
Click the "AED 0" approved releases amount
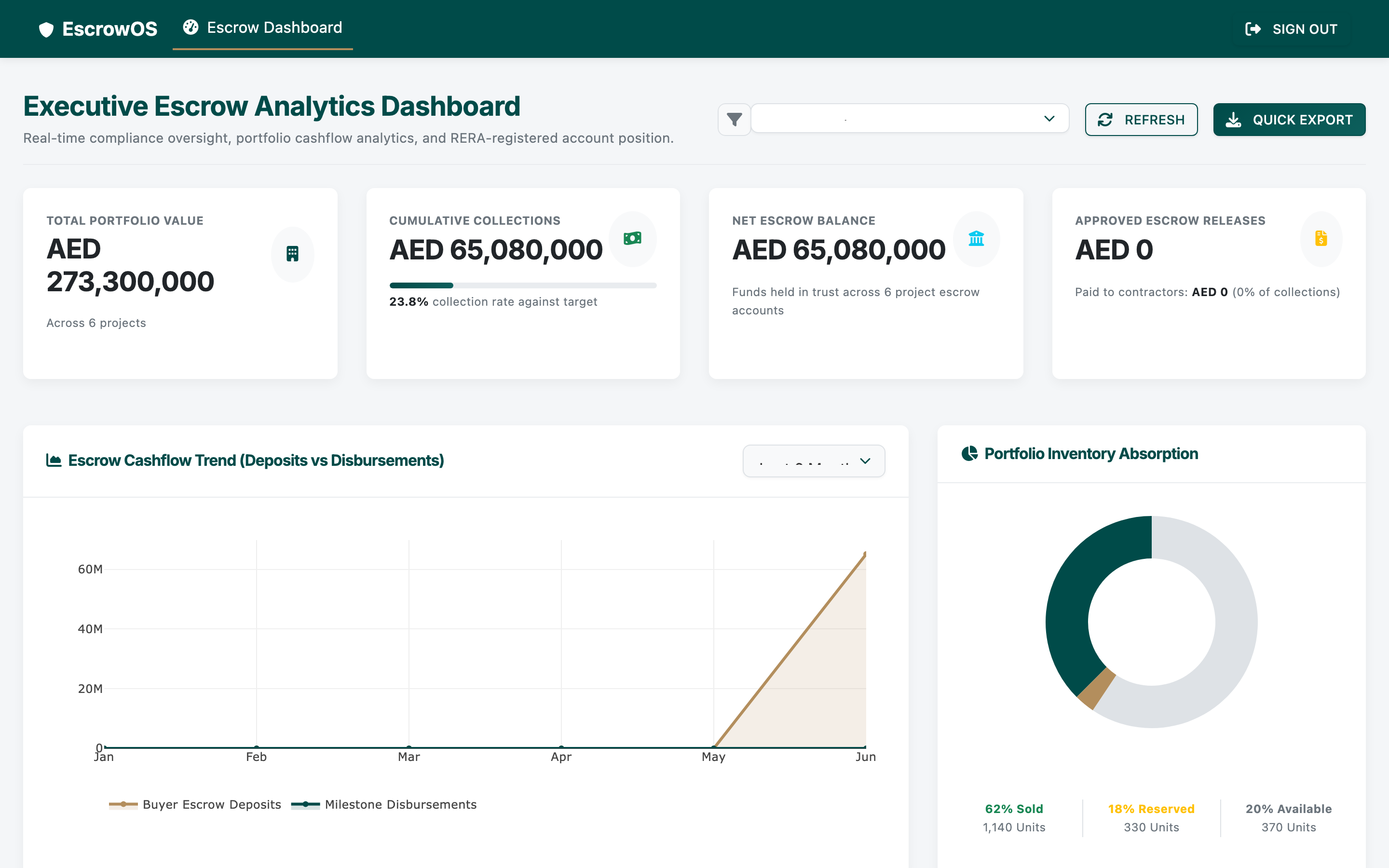[x=1114, y=250]
